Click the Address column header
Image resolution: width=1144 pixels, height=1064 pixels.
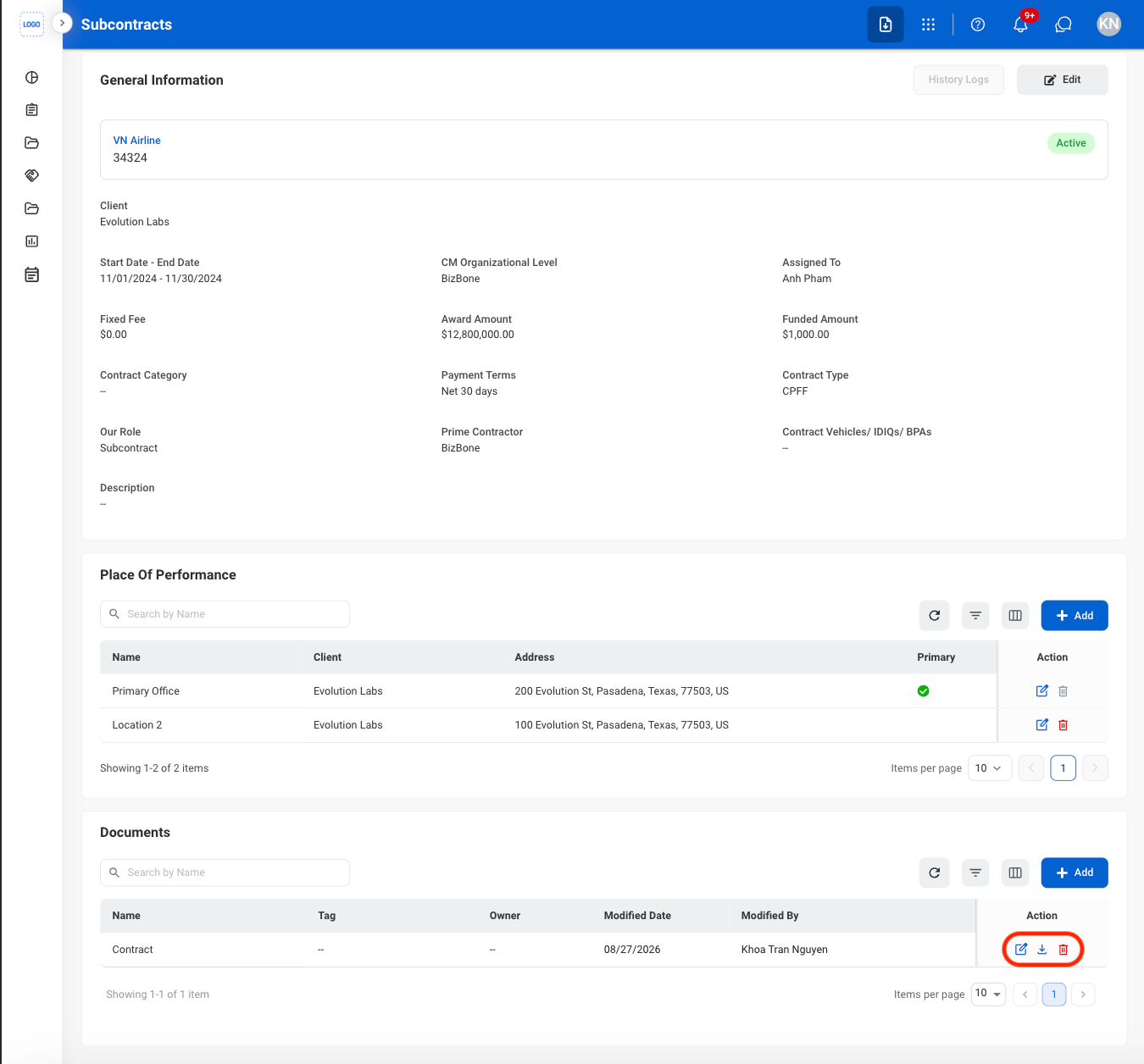pos(535,657)
